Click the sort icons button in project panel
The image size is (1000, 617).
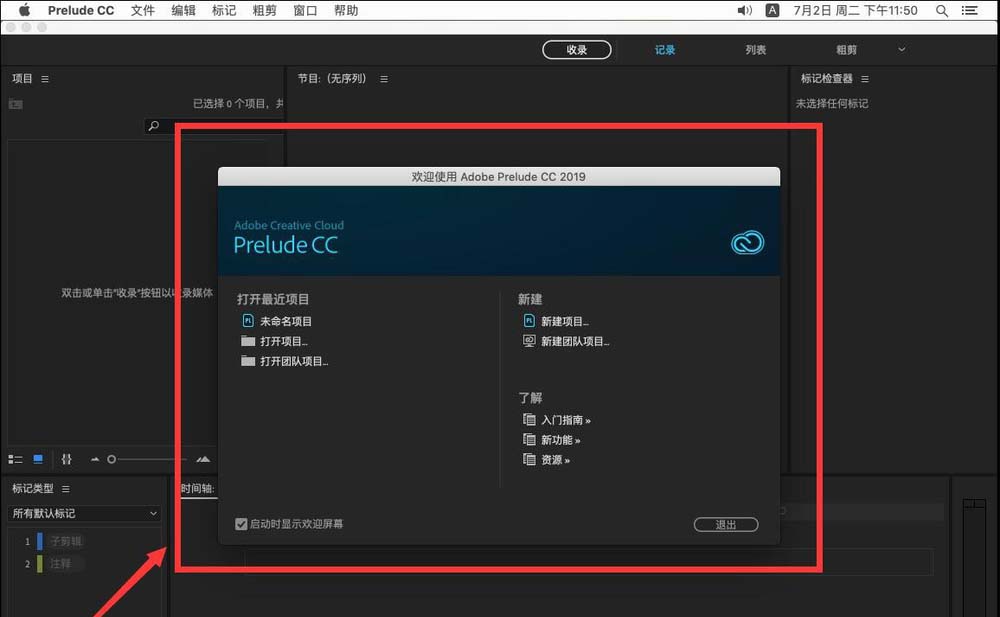tap(66, 459)
